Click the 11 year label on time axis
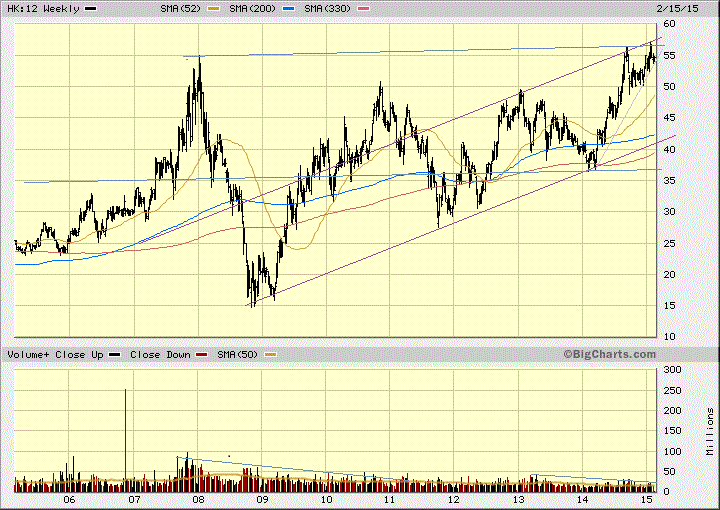This screenshot has height=510, width=720. [x=390, y=500]
